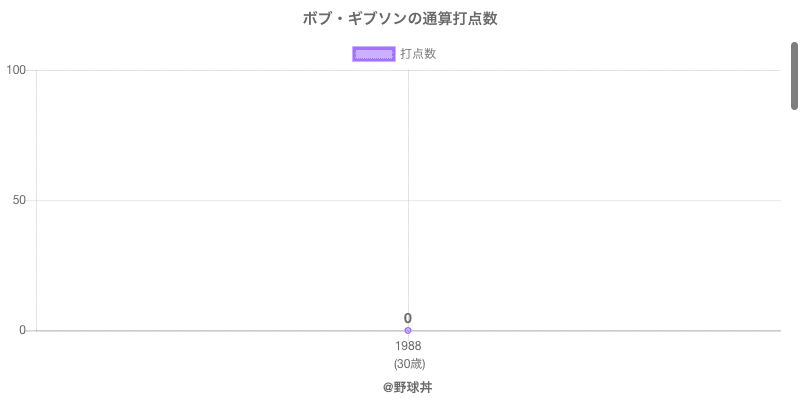
Task: Click the chart title ボブ・ギブソンの通算打点数
Action: pyautogui.click(x=400, y=19)
